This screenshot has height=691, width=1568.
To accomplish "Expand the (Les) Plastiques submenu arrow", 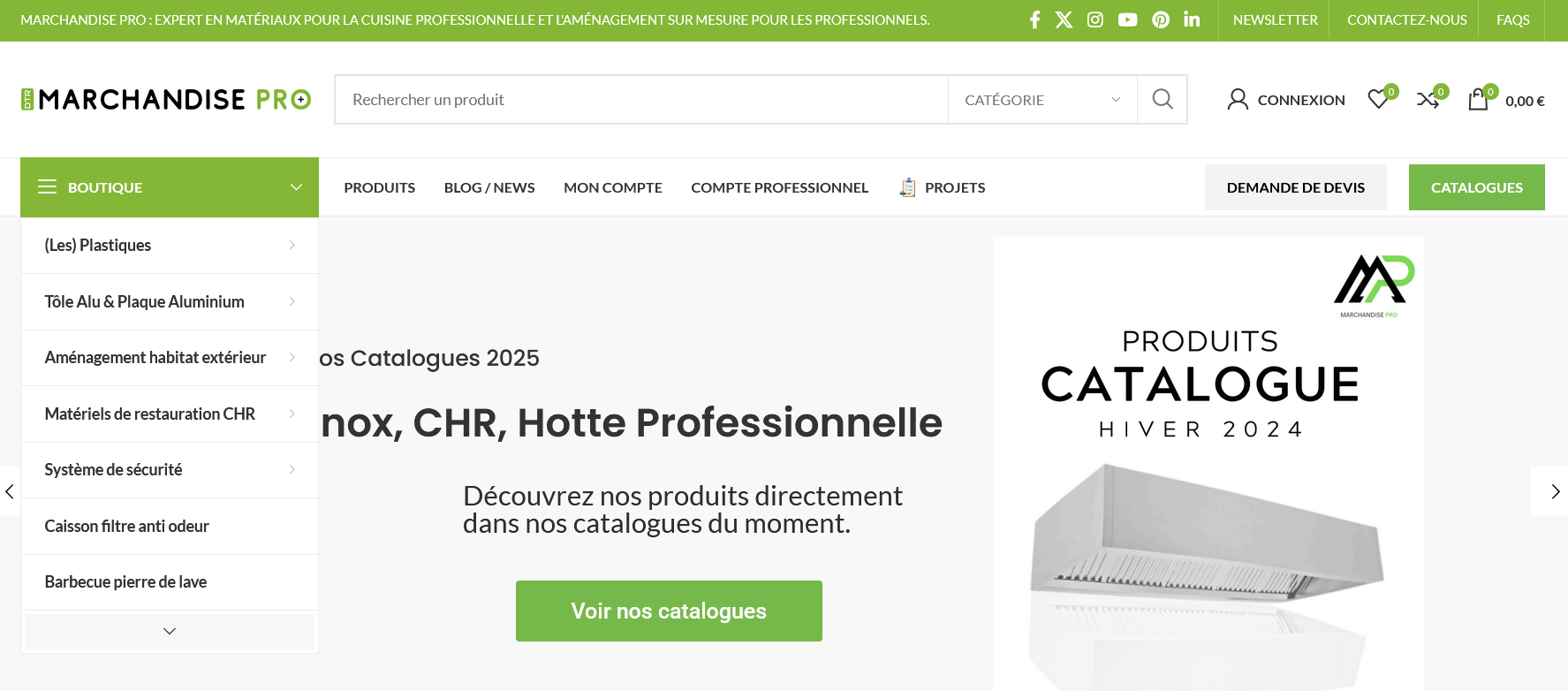I will (x=292, y=245).
